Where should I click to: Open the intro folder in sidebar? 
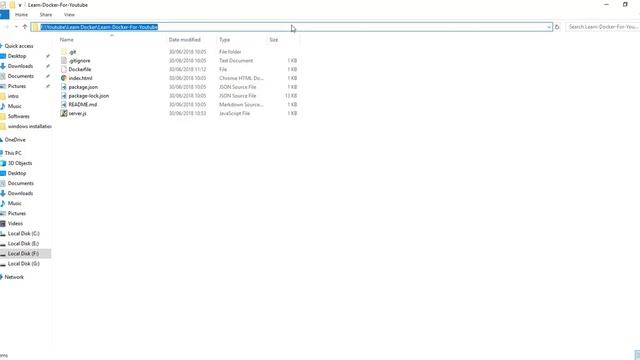coord(13,96)
